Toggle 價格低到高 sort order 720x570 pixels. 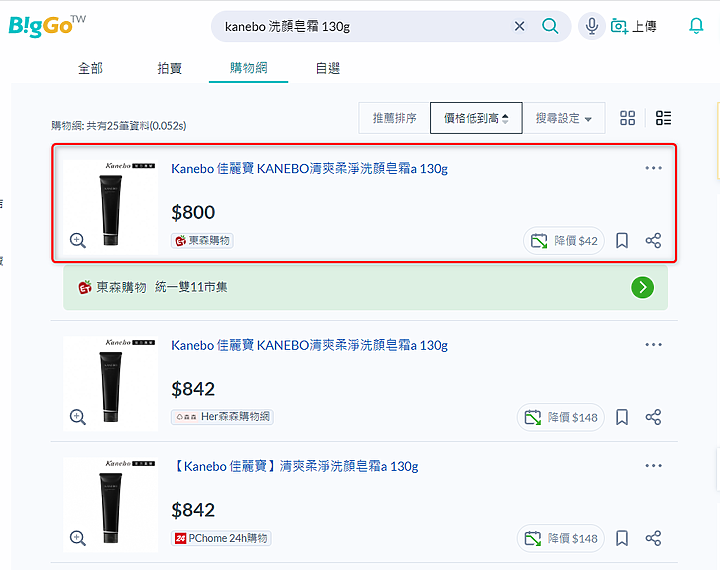[476, 118]
